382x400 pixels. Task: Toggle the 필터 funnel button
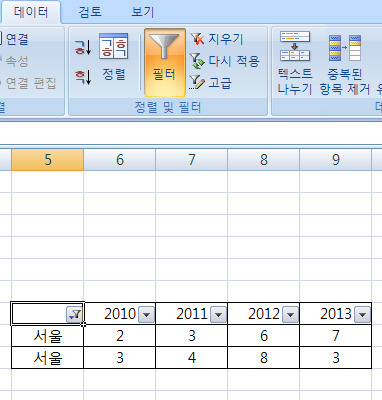coord(165,63)
